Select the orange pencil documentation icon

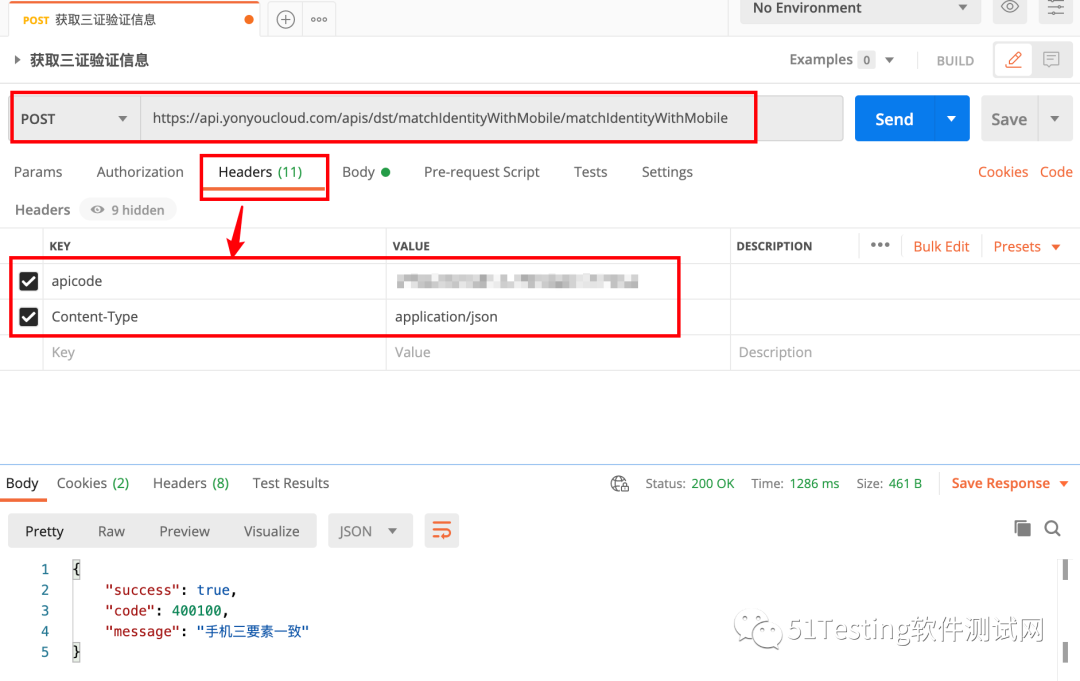pyautogui.click(x=1012, y=59)
